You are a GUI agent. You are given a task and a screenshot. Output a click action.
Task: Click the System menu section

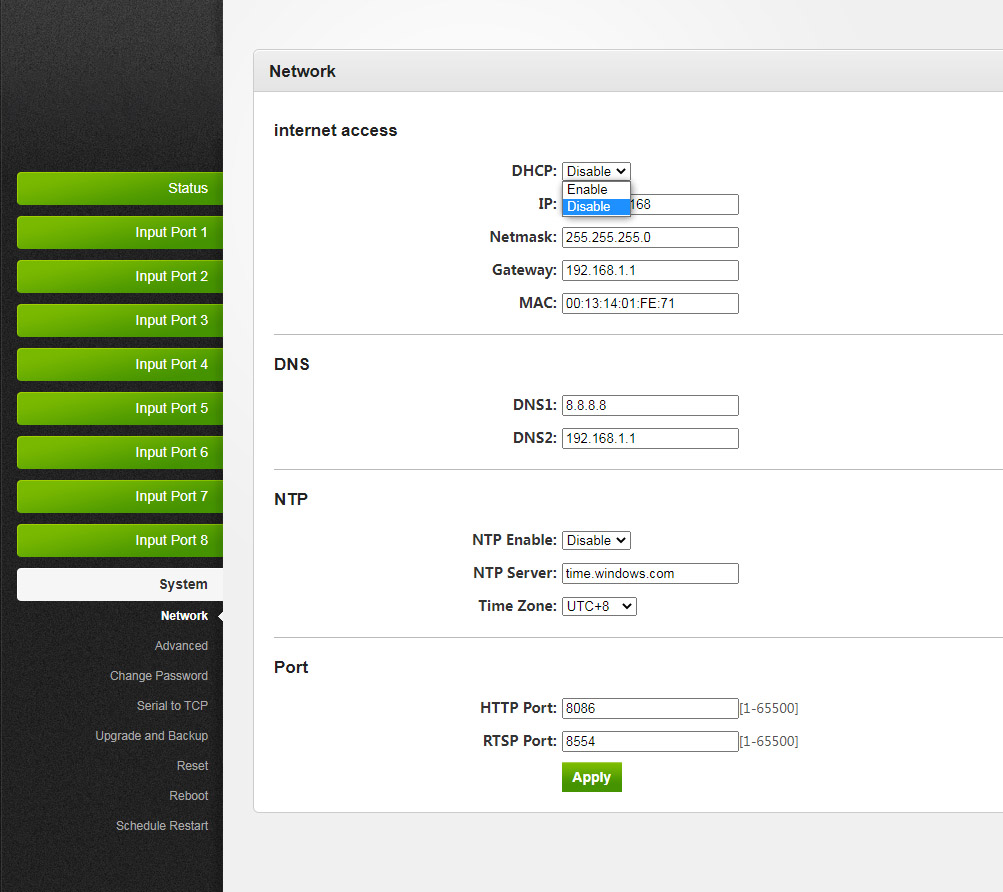click(x=120, y=584)
